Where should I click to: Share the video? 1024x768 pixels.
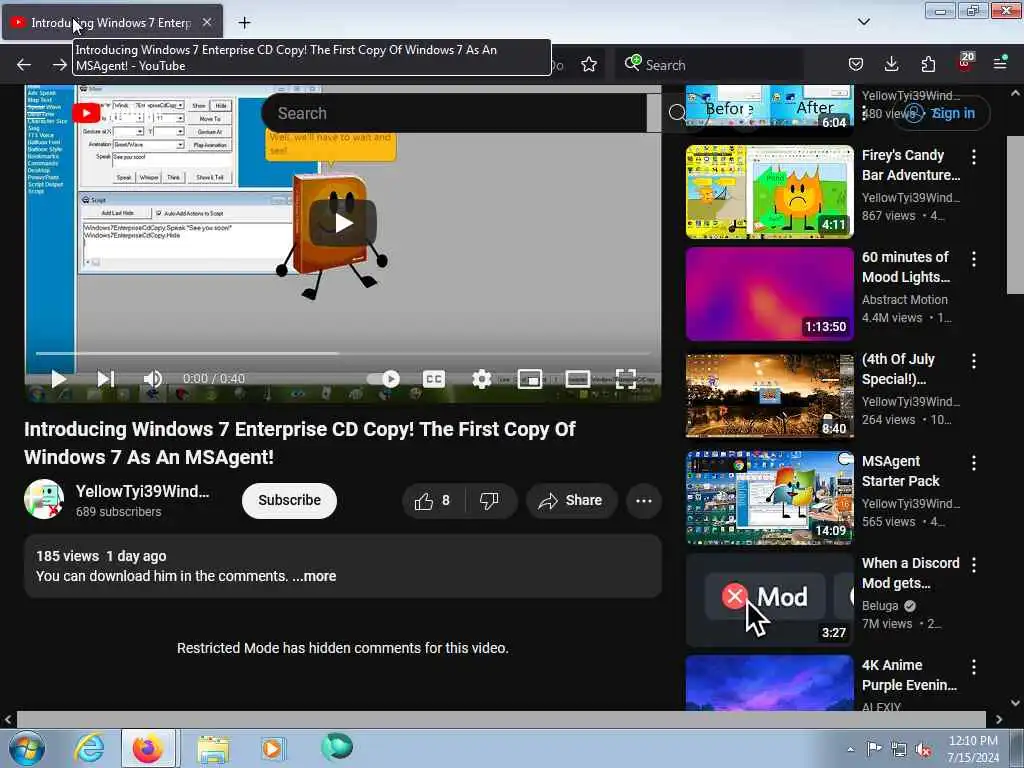[570, 501]
